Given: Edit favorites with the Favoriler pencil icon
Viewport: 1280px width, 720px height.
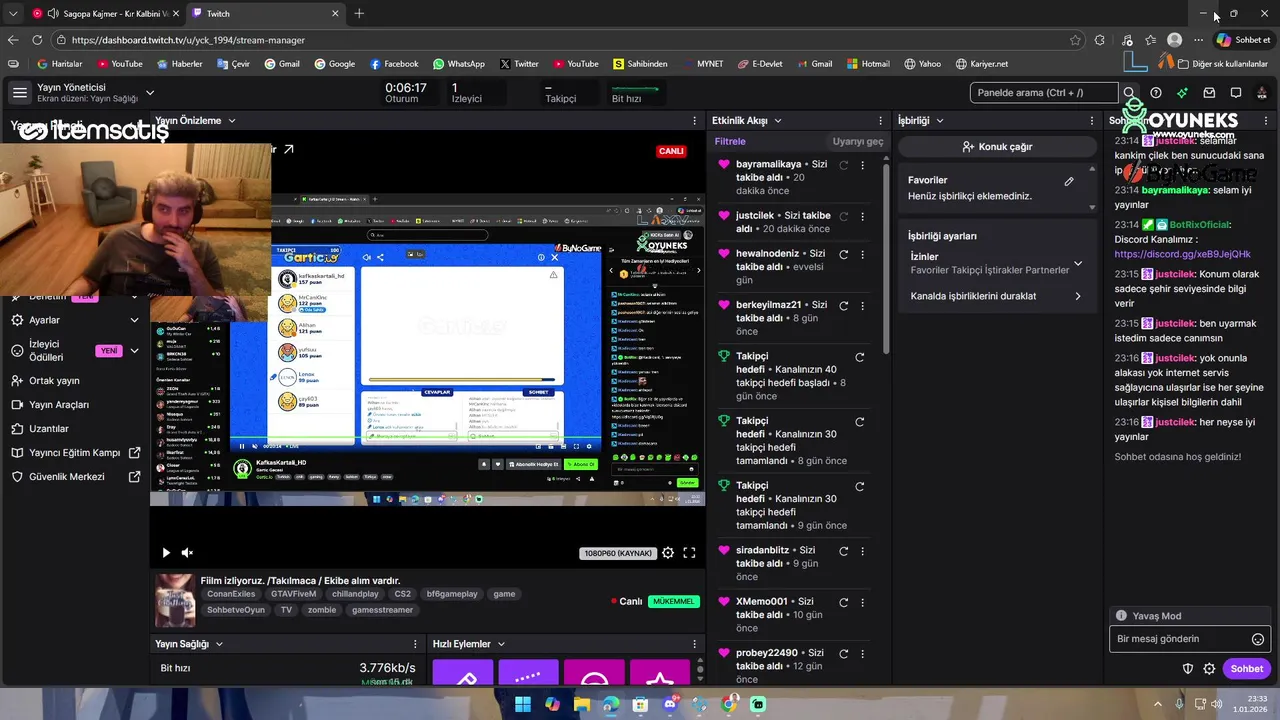Looking at the screenshot, I should tap(1069, 181).
